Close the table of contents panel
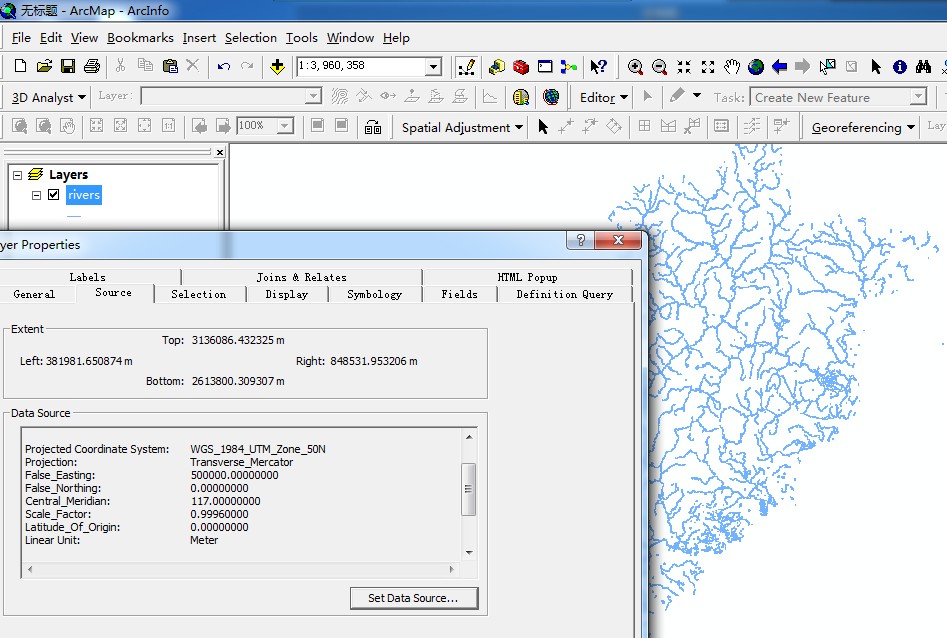The width and height of the screenshot is (947, 638). [220, 152]
